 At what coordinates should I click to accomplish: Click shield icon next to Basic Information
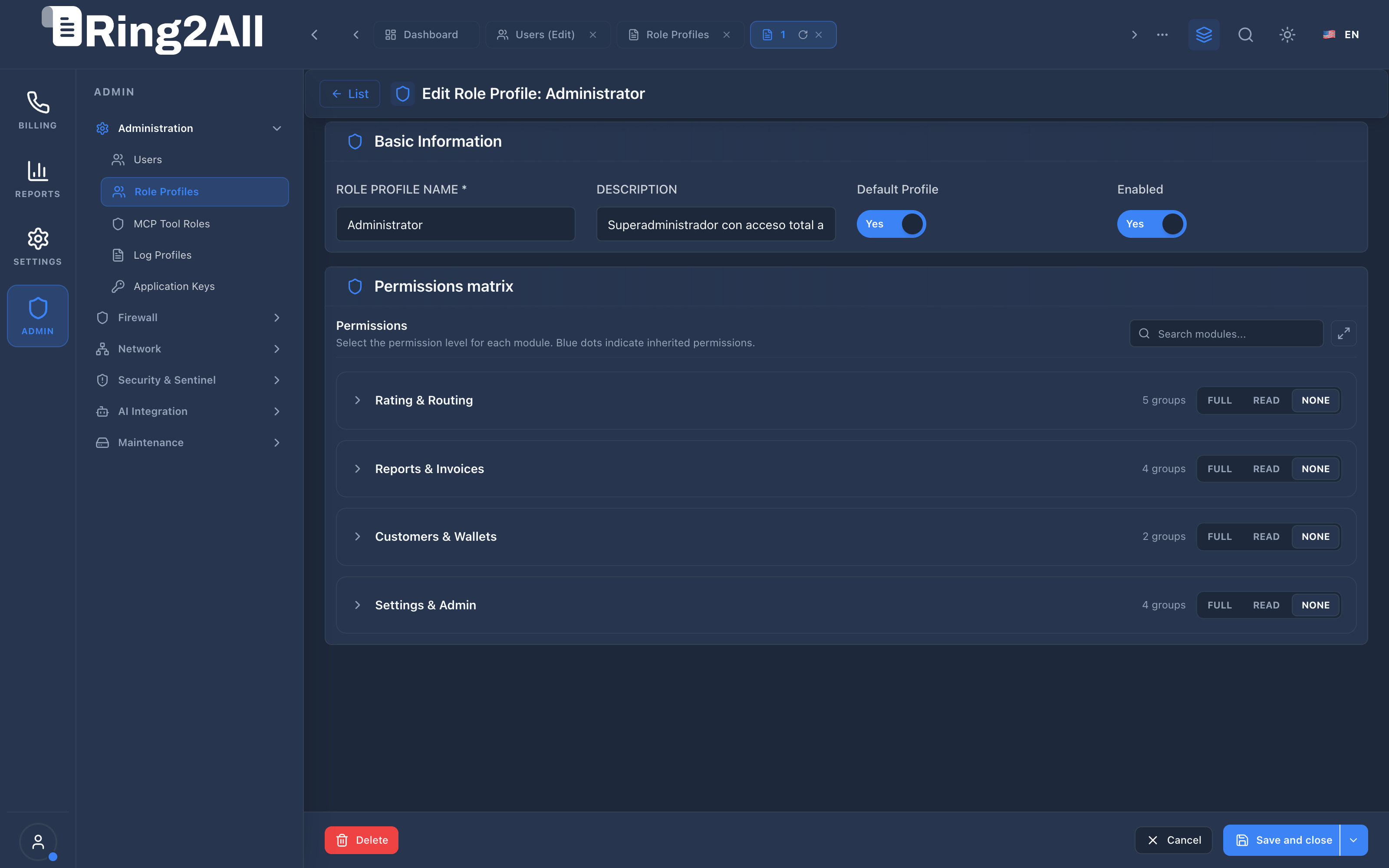click(x=355, y=141)
